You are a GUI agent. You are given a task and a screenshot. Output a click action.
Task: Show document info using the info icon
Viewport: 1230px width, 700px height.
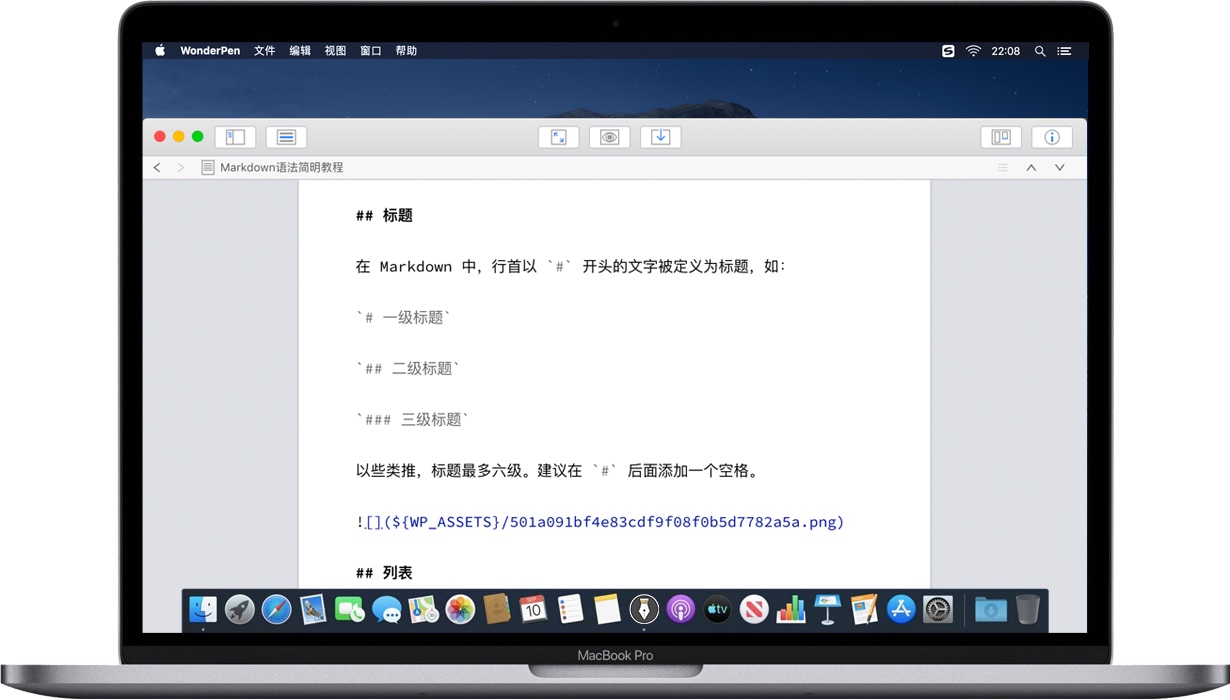tap(1051, 136)
